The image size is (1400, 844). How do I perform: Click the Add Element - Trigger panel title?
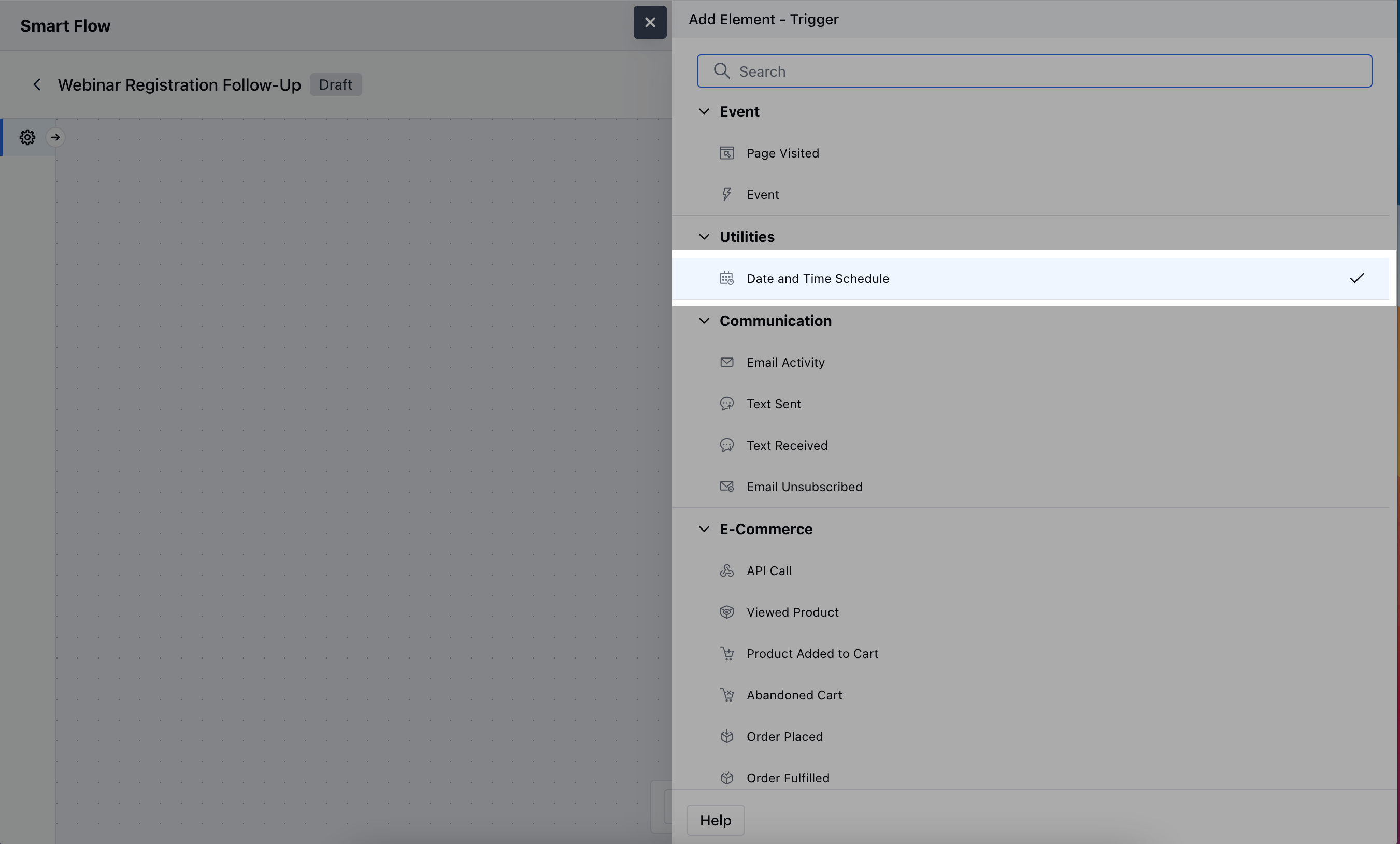point(764,19)
